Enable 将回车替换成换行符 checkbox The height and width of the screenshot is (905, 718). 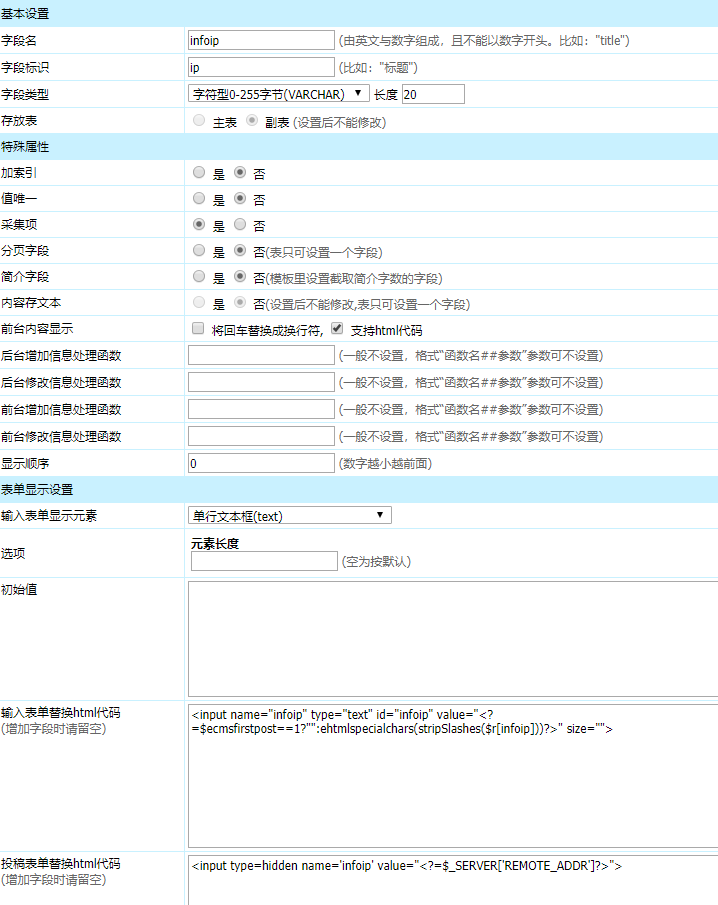[x=198, y=329]
